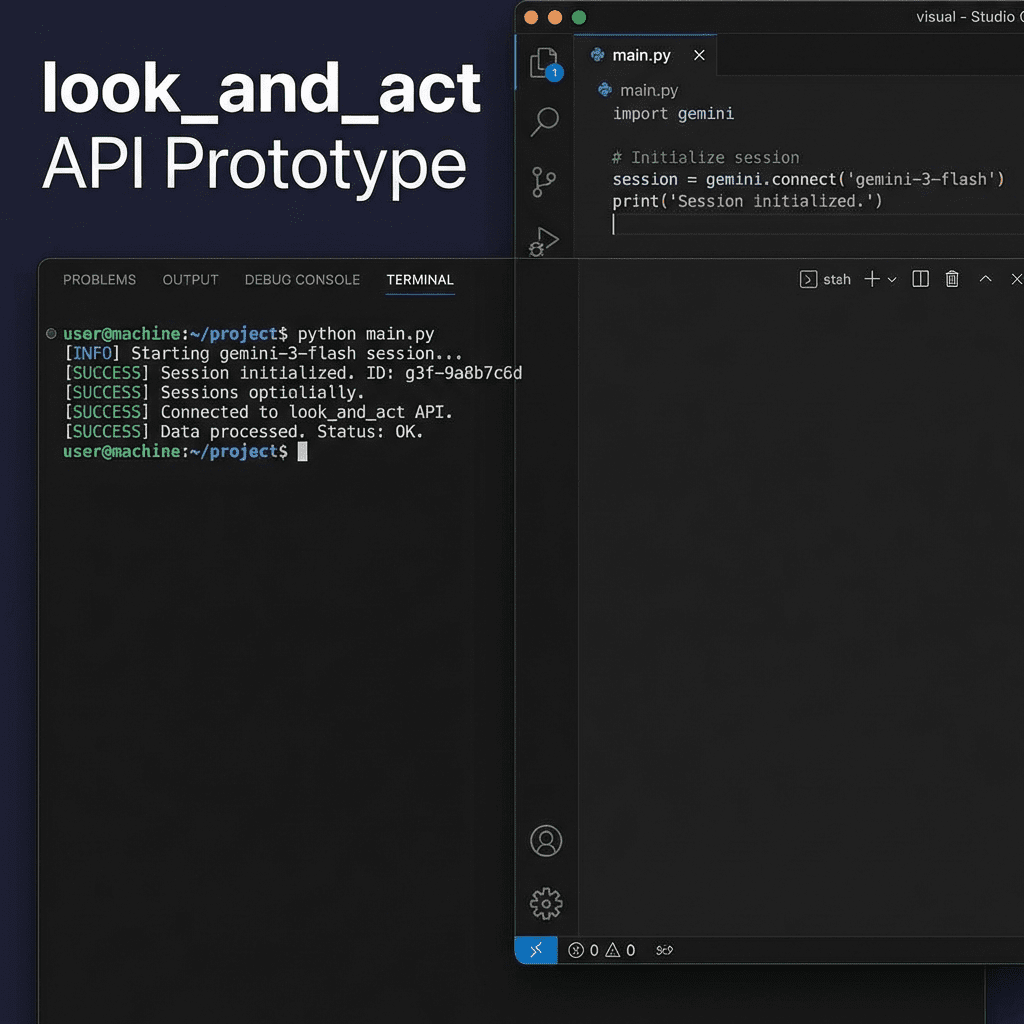
Task: Click the blue remote window status icon
Action: 536,950
